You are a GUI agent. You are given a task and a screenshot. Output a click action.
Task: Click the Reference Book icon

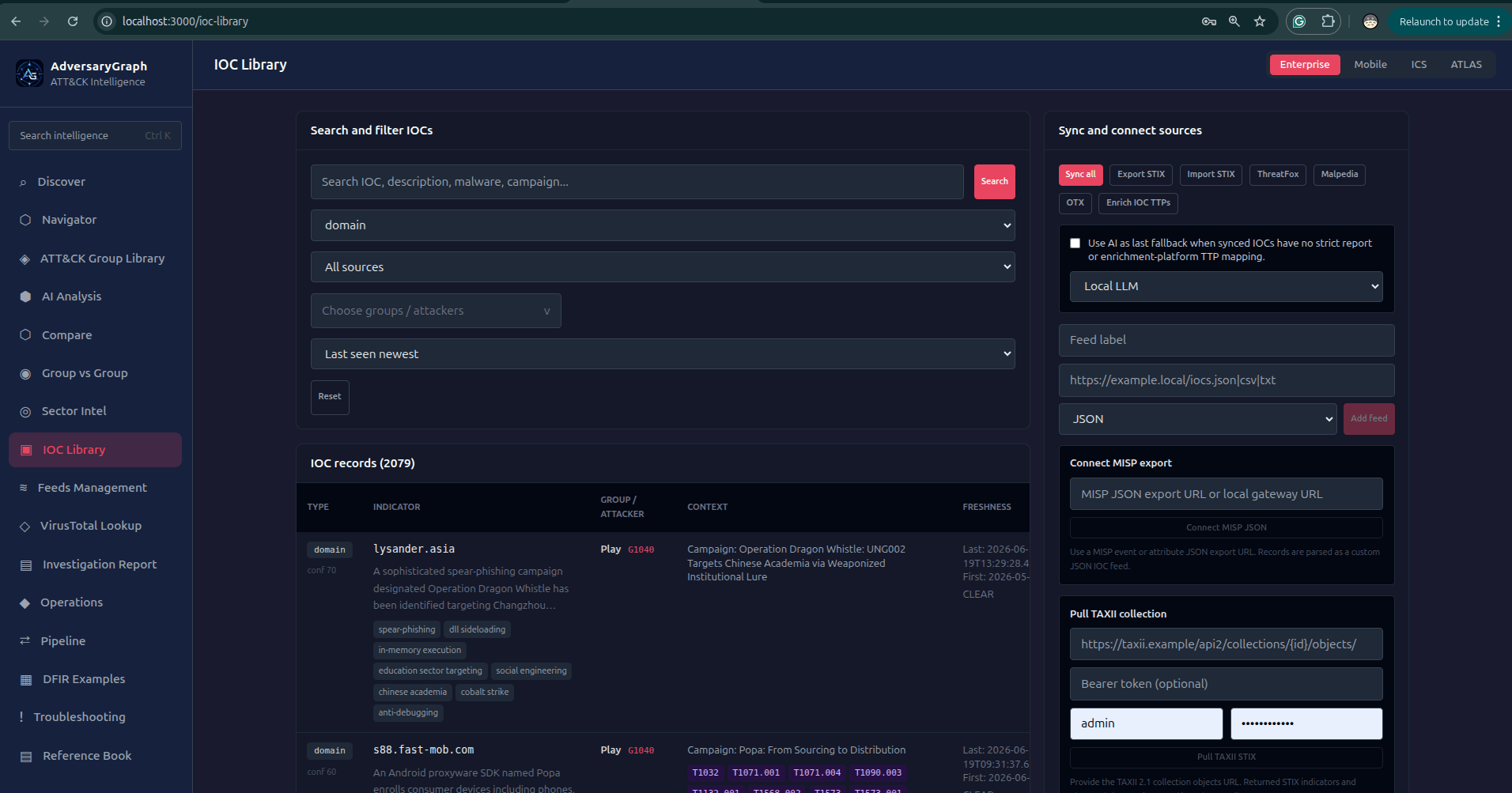pos(26,757)
